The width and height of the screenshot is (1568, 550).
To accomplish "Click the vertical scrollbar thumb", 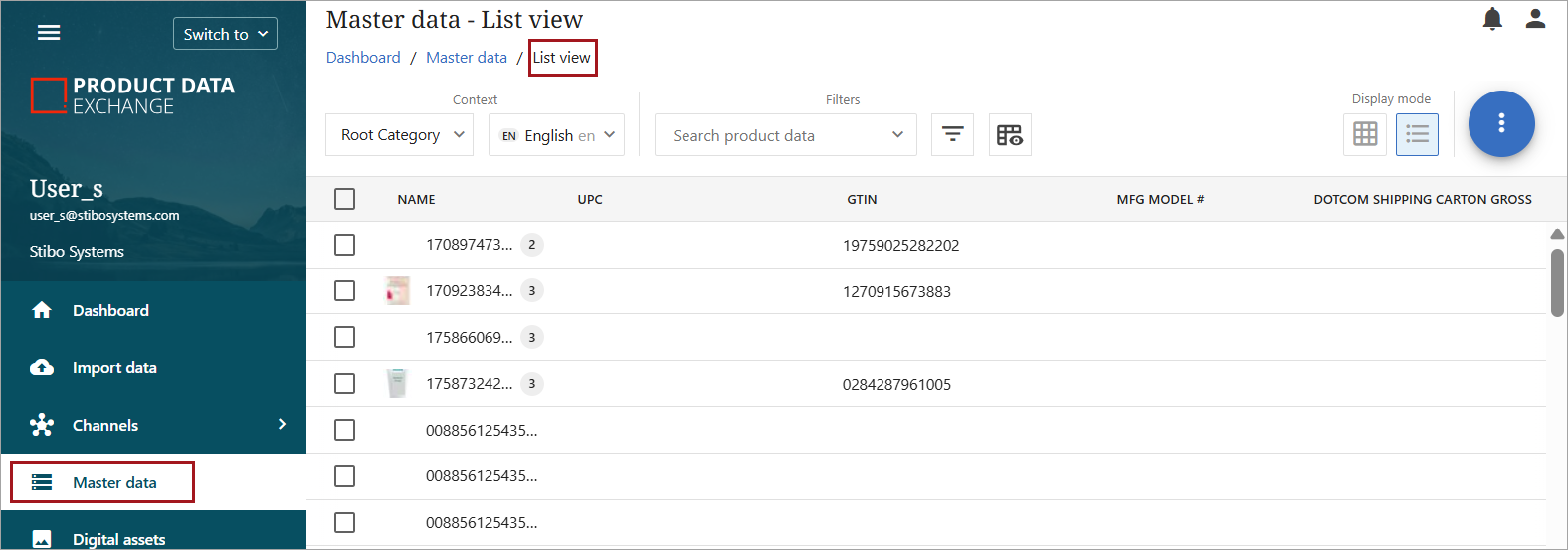I will point(1557,282).
